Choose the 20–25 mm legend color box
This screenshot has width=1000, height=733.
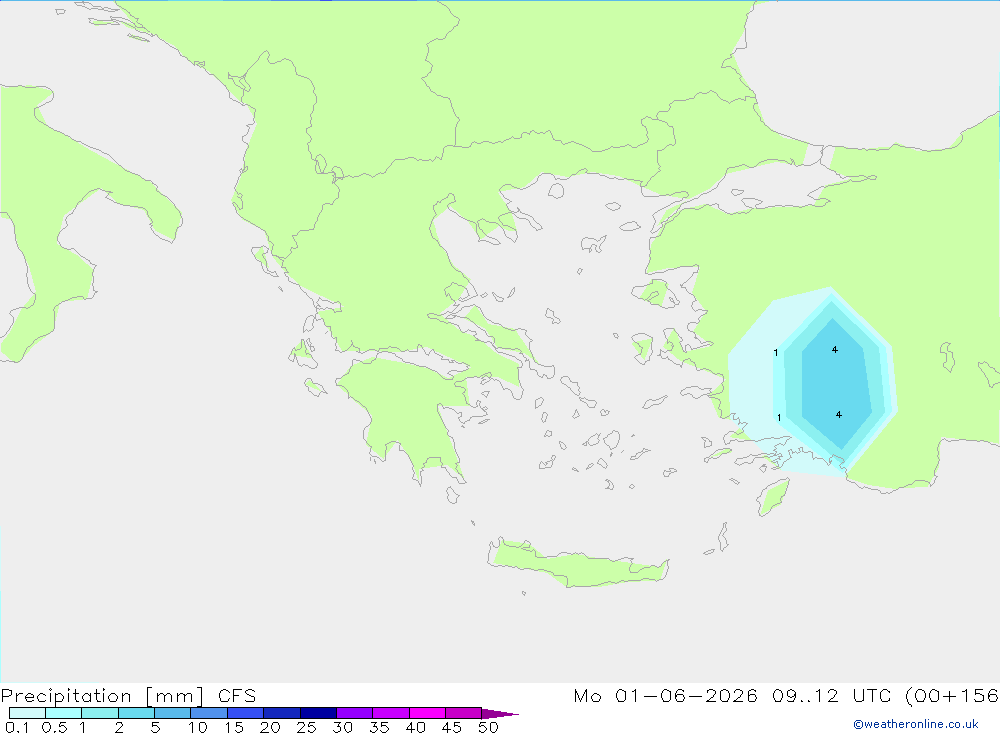pos(282,713)
